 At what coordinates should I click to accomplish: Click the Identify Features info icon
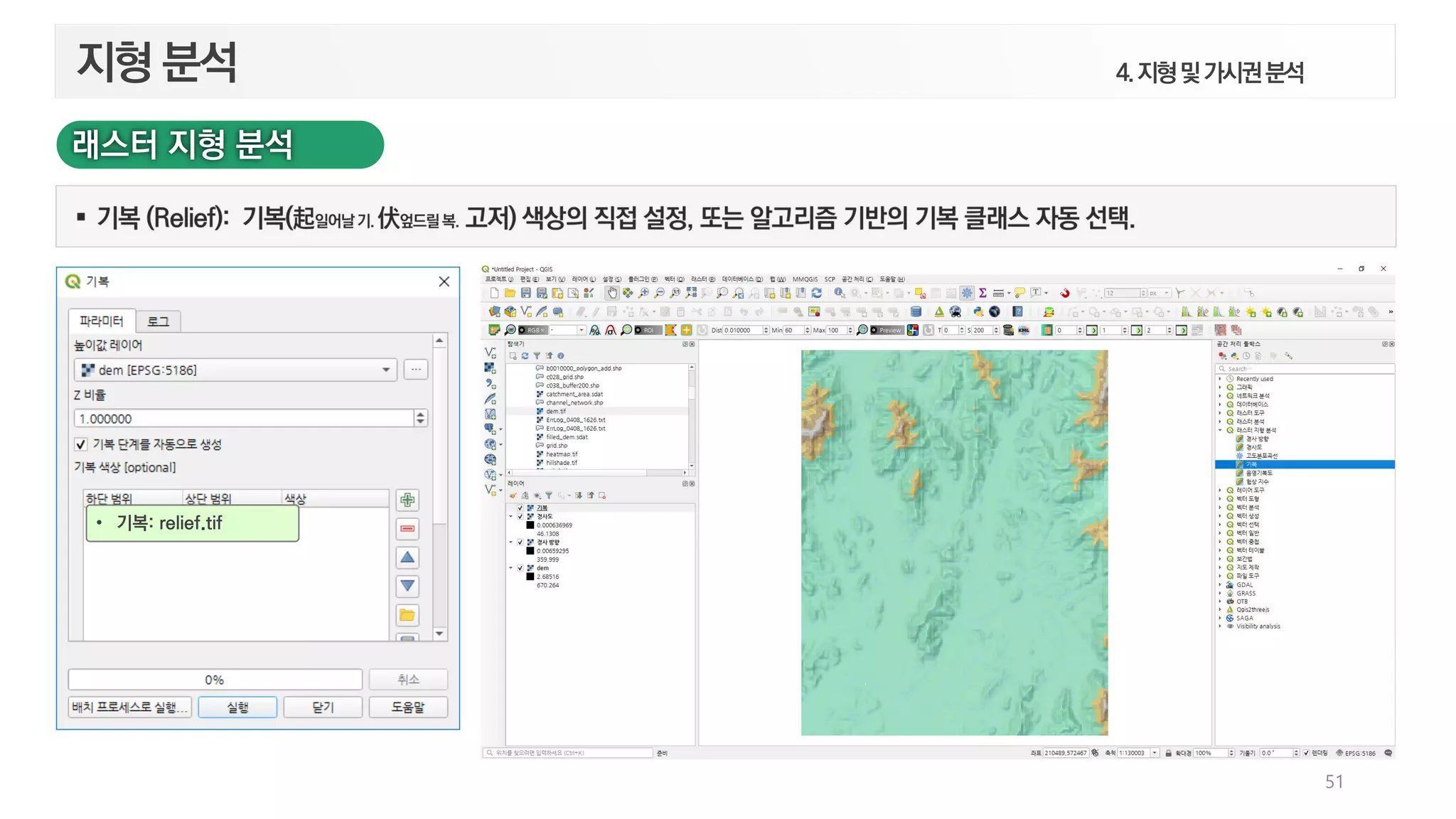[x=840, y=293]
